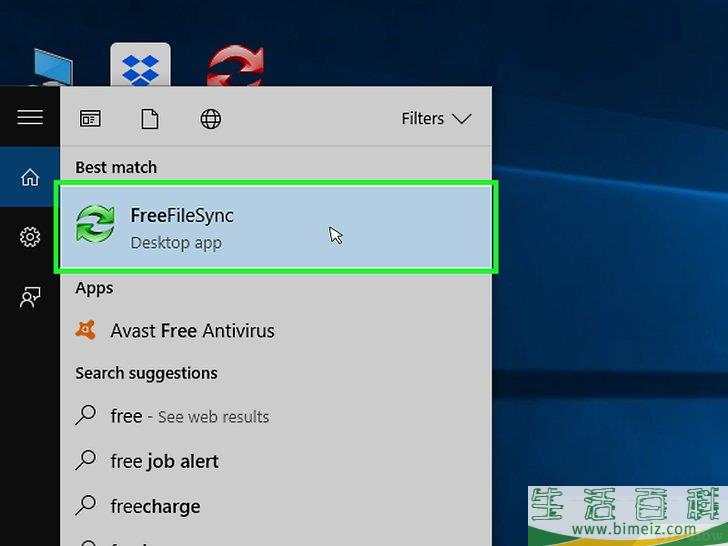Image resolution: width=728 pixels, height=546 pixels.
Task: Open the computer monitor desktop shortcut
Action: (52, 68)
